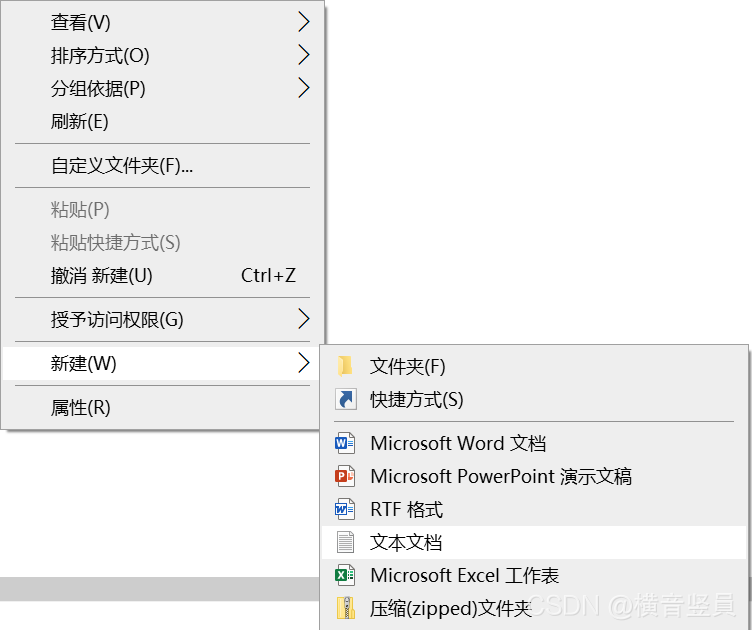Click 粘贴快捷方式(S) entry
This screenshot has width=752, height=630.
pos(163,243)
